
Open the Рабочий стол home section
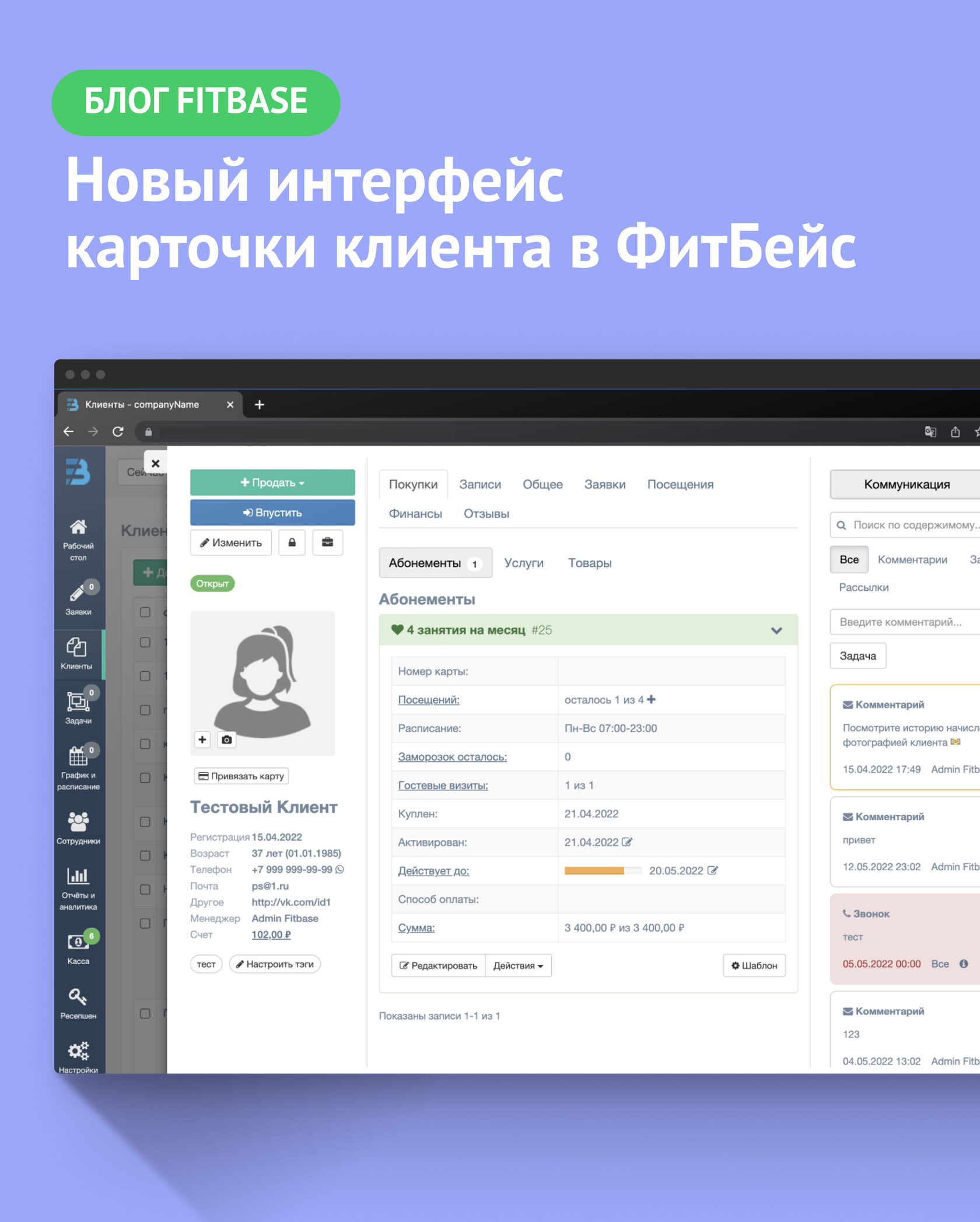[x=78, y=540]
